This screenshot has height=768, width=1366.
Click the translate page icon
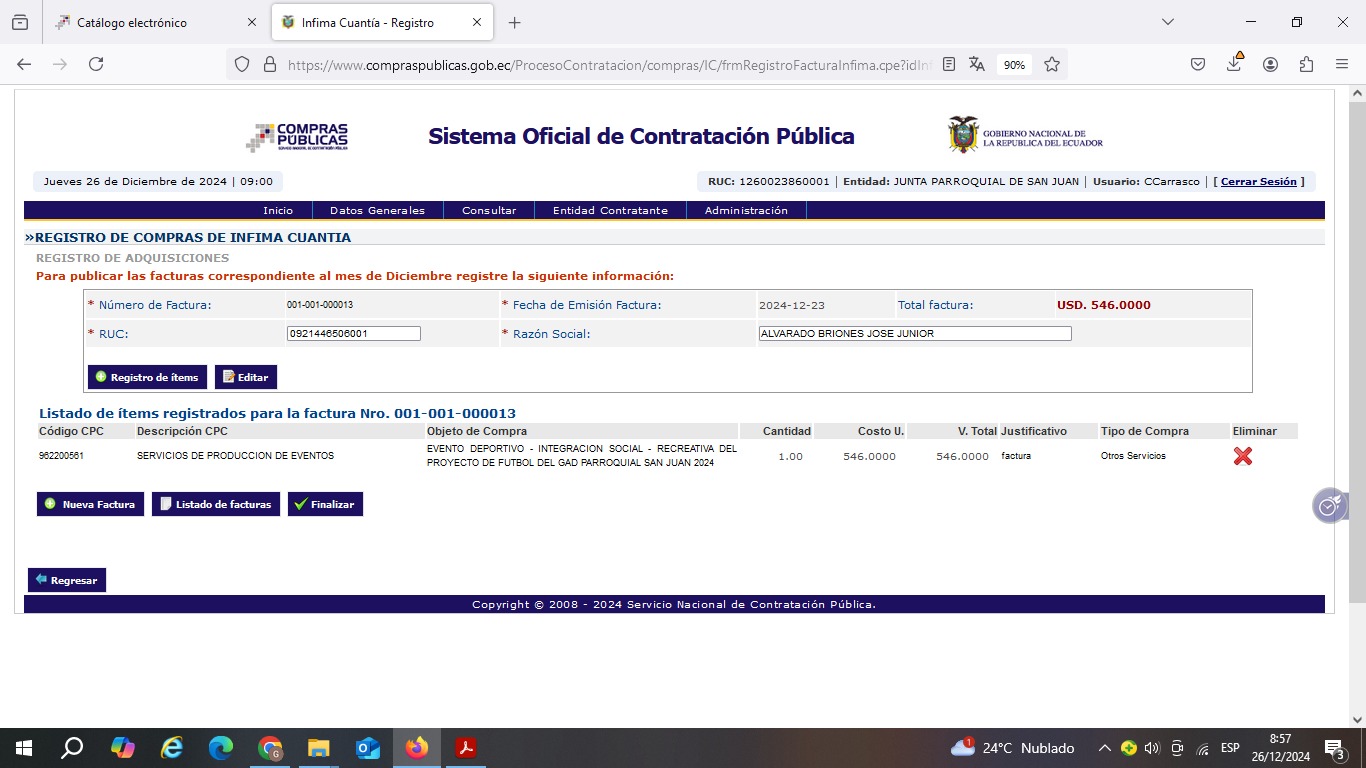click(977, 64)
